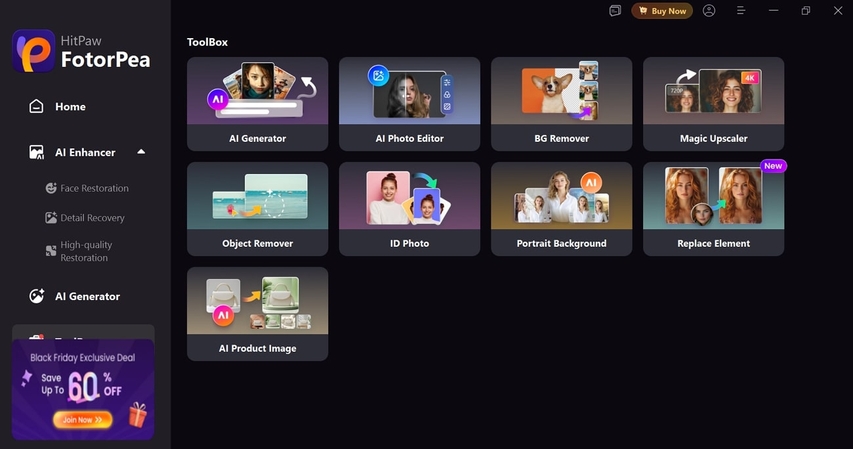The width and height of the screenshot is (853, 449).
Task: Launch the Object Remover tool
Action: pyautogui.click(x=257, y=209)
